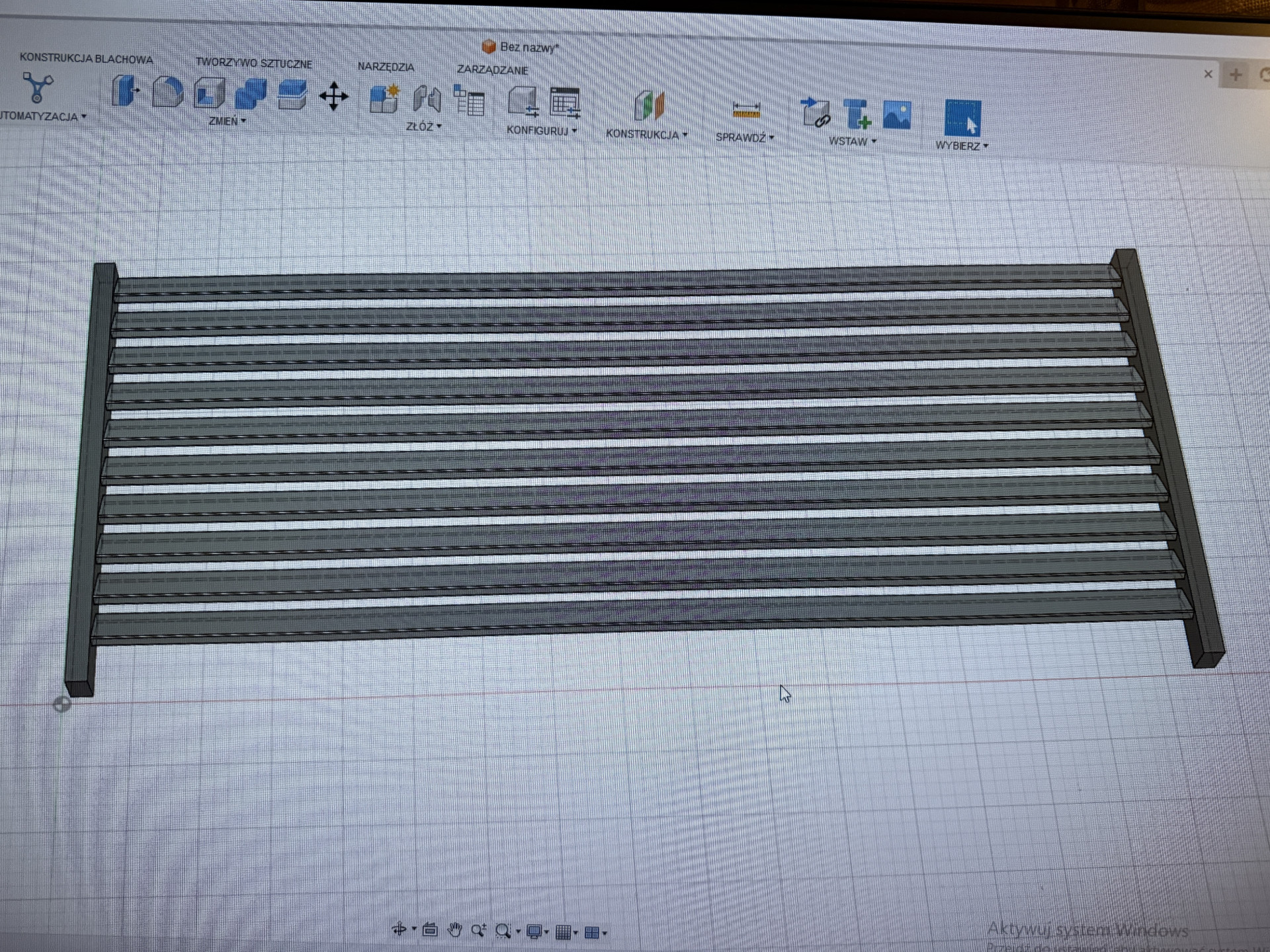Click the New Component icon
The height and width of the screenshot is (952, 1270).
coord(384,99)
